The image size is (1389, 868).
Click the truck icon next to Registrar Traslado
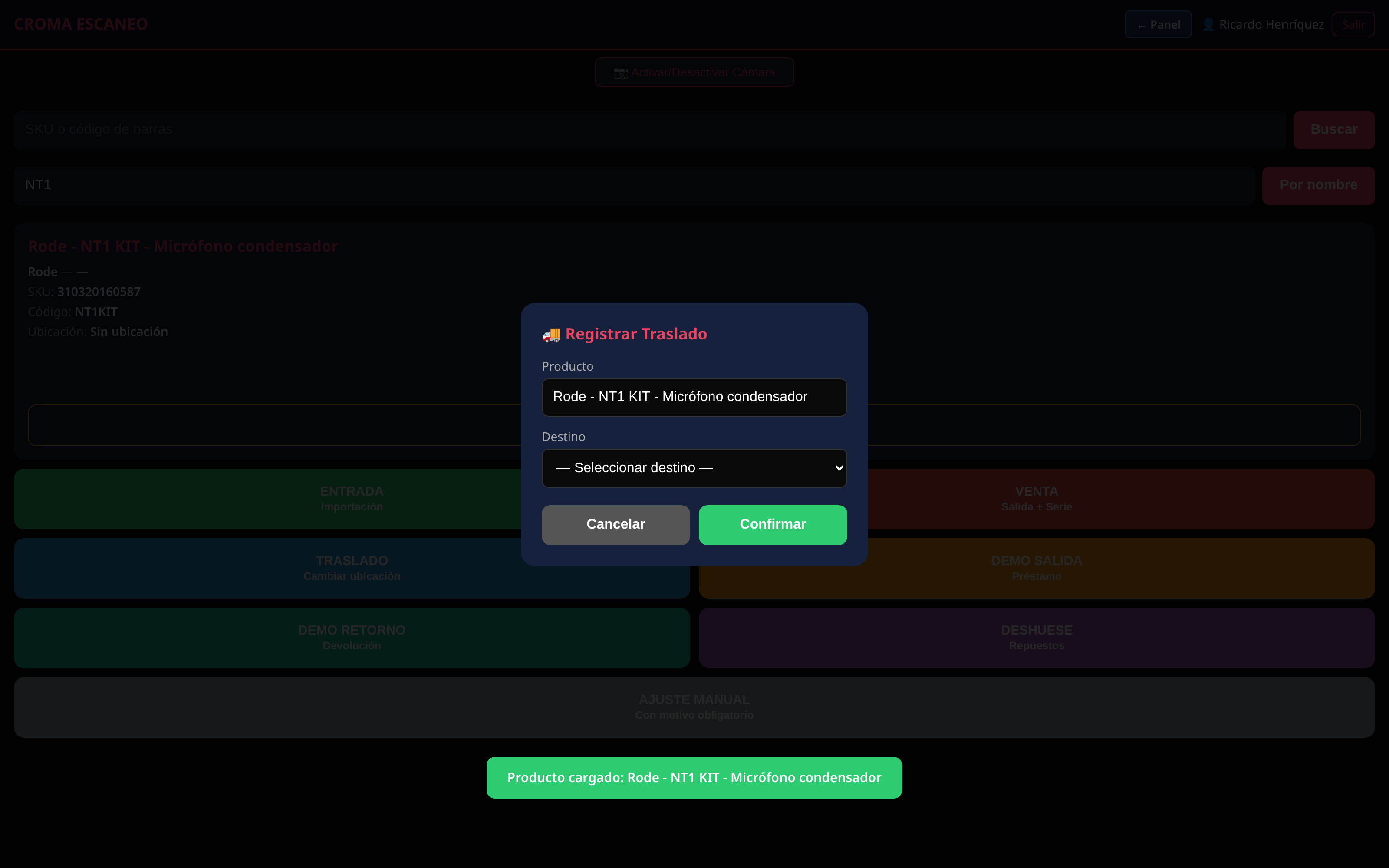pos(551,335)
